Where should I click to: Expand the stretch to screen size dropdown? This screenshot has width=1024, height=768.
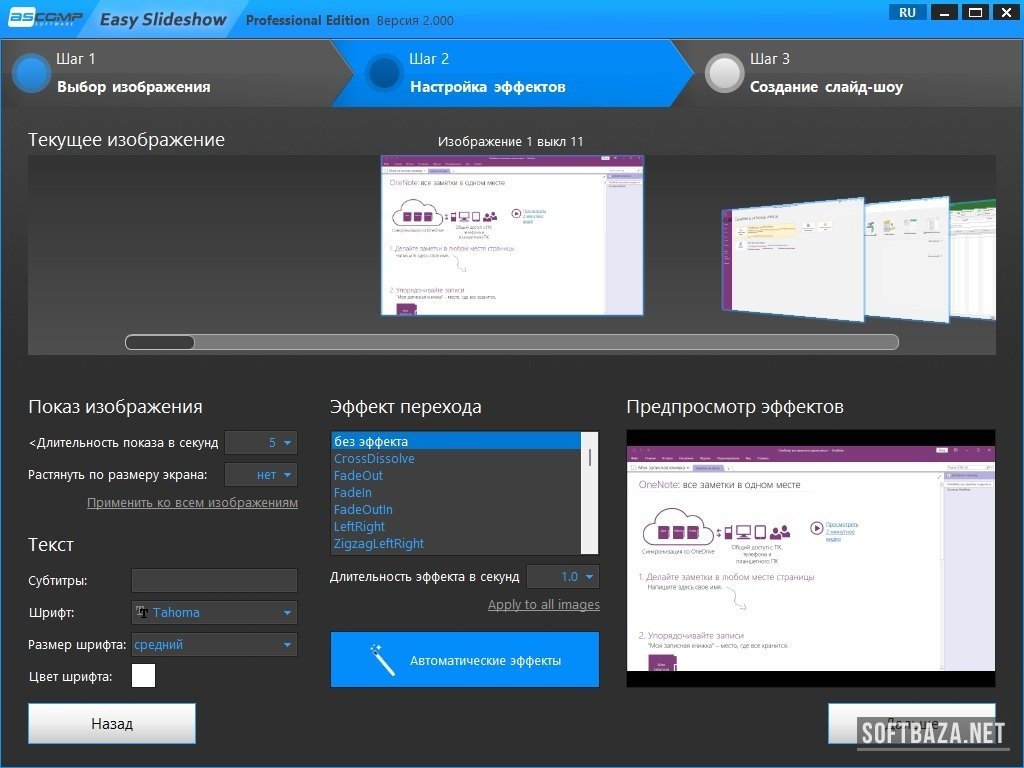(x=261, y=475)
